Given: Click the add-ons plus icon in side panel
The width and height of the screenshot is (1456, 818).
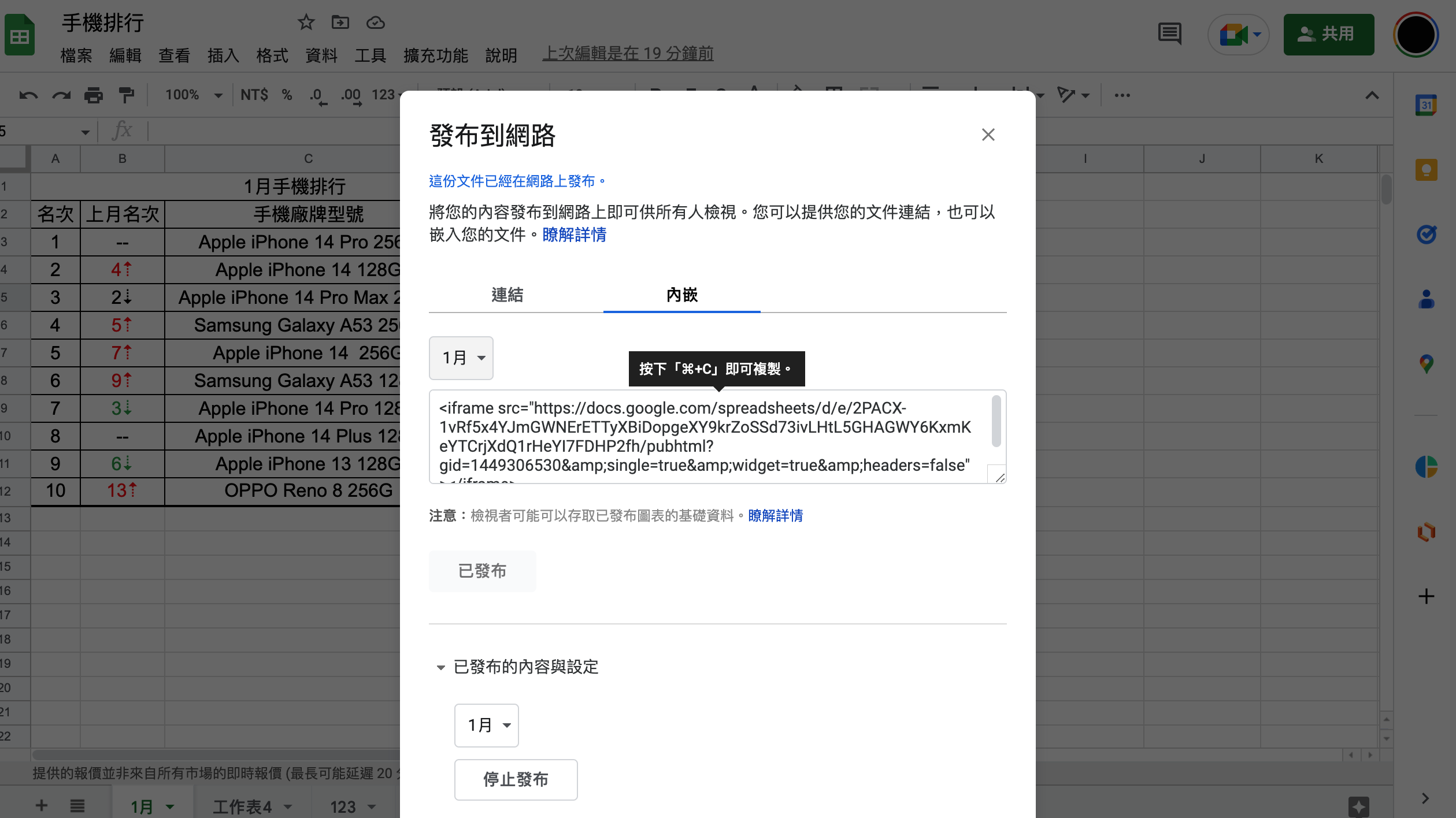Looking at the screenshot, I should 1426,596.
